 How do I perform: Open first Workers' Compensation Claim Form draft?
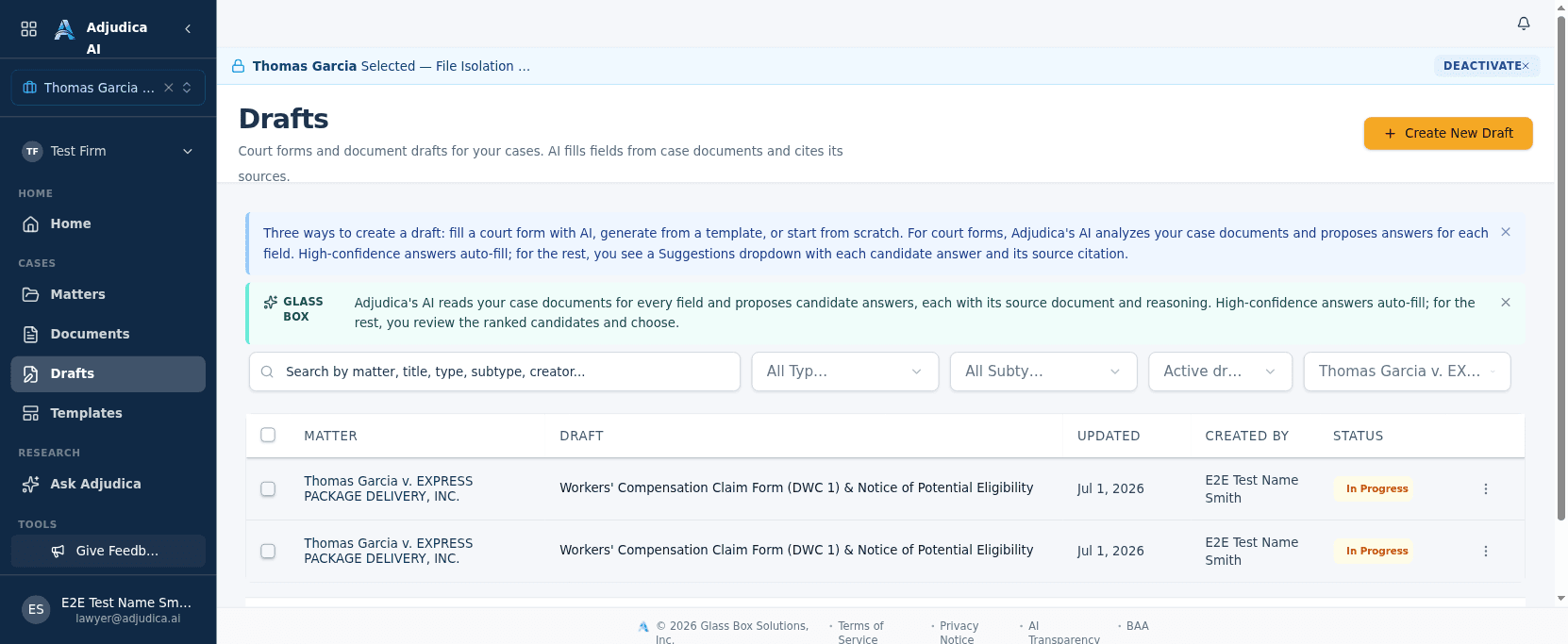[796, 487]
